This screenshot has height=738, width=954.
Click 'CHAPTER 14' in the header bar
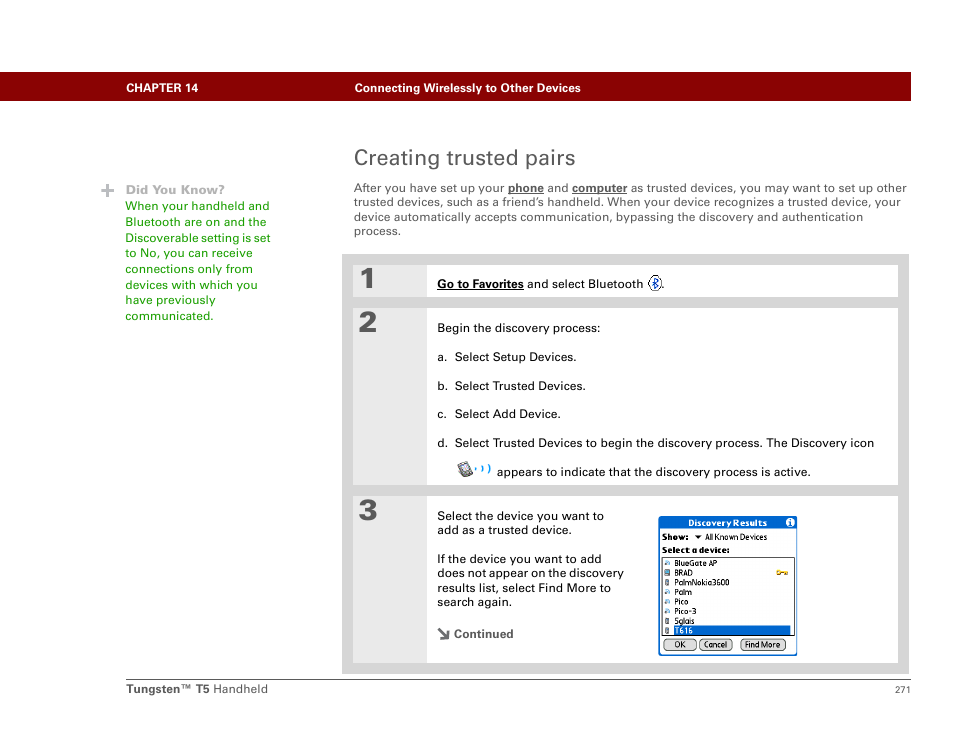pyautogui.click(x=162, y=88)
